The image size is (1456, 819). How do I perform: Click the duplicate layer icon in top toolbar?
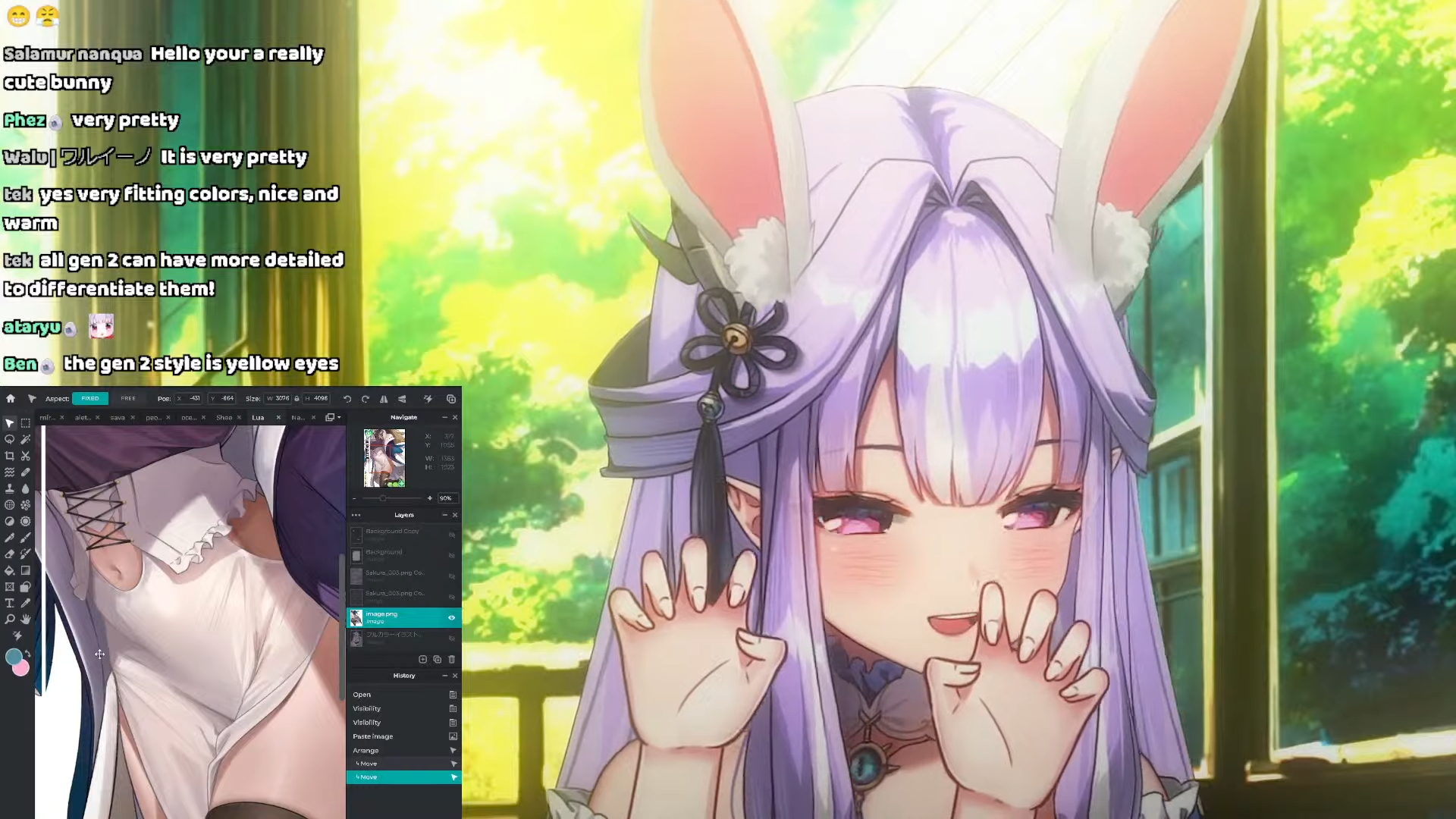point(451,398)
